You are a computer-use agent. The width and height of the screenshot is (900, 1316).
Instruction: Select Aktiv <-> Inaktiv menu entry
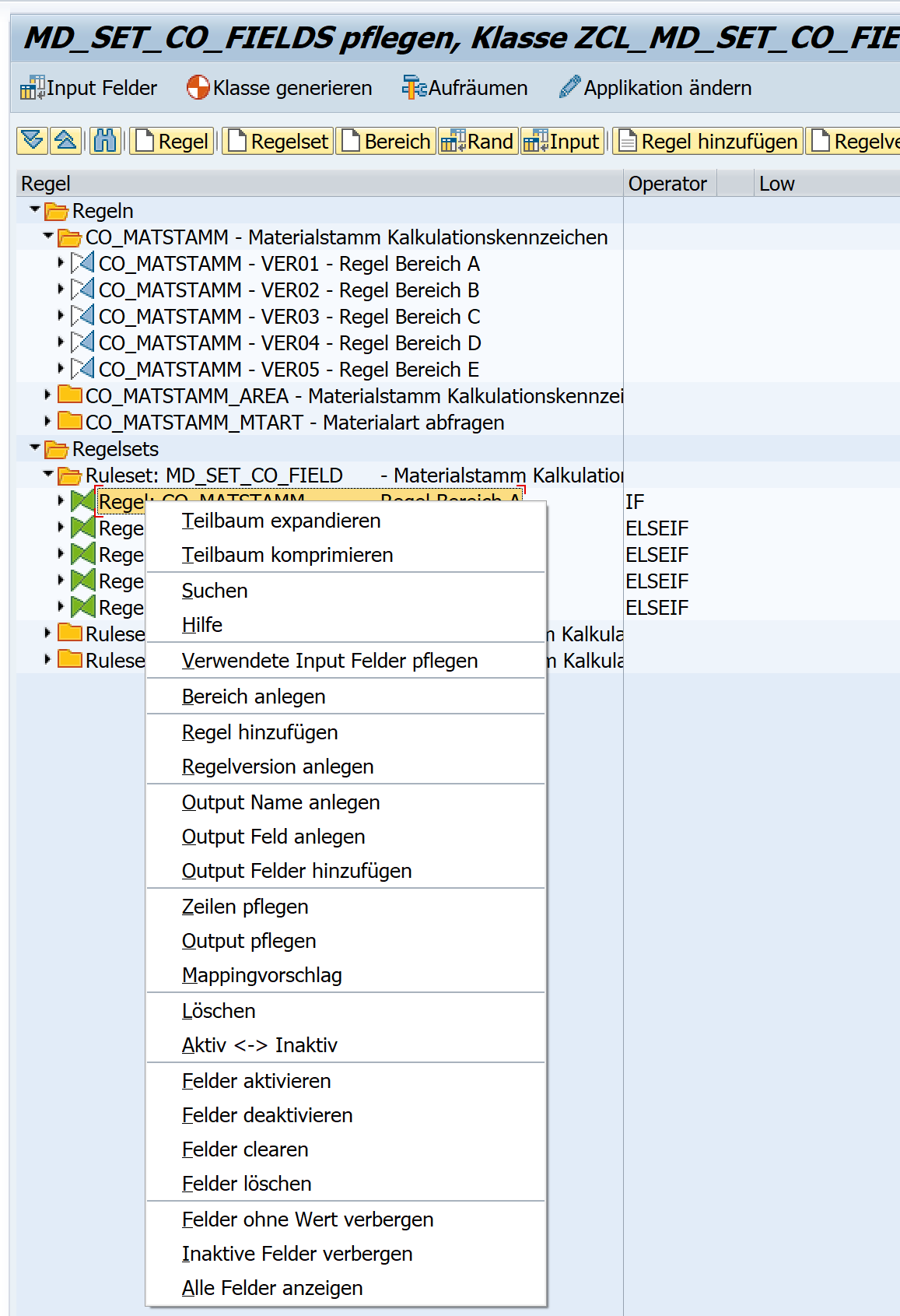(x=259, y=1045)
